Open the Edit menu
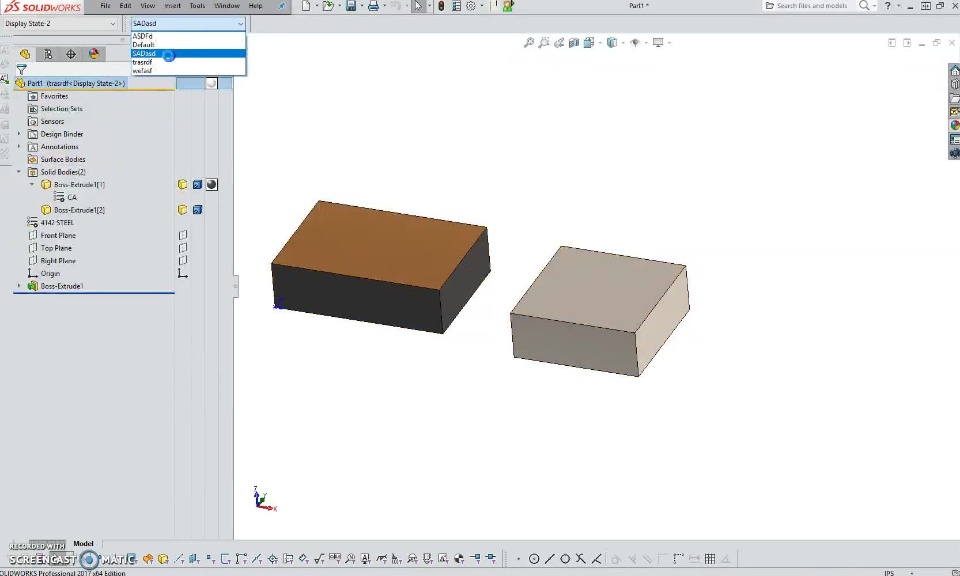The image size is (960, 576). pos(126,6)
